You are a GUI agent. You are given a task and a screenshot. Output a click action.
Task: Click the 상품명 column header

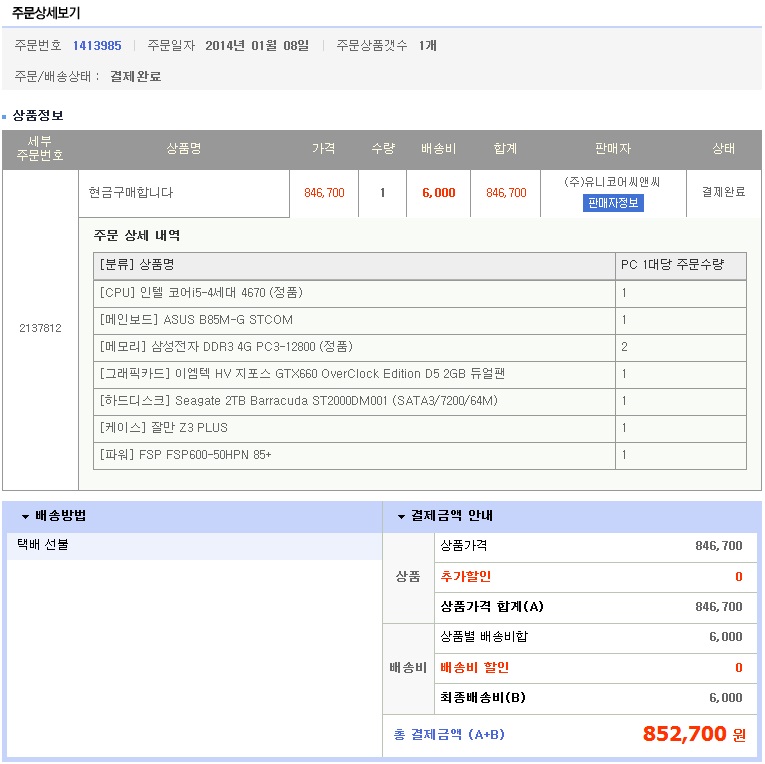(x=183, y=149)
